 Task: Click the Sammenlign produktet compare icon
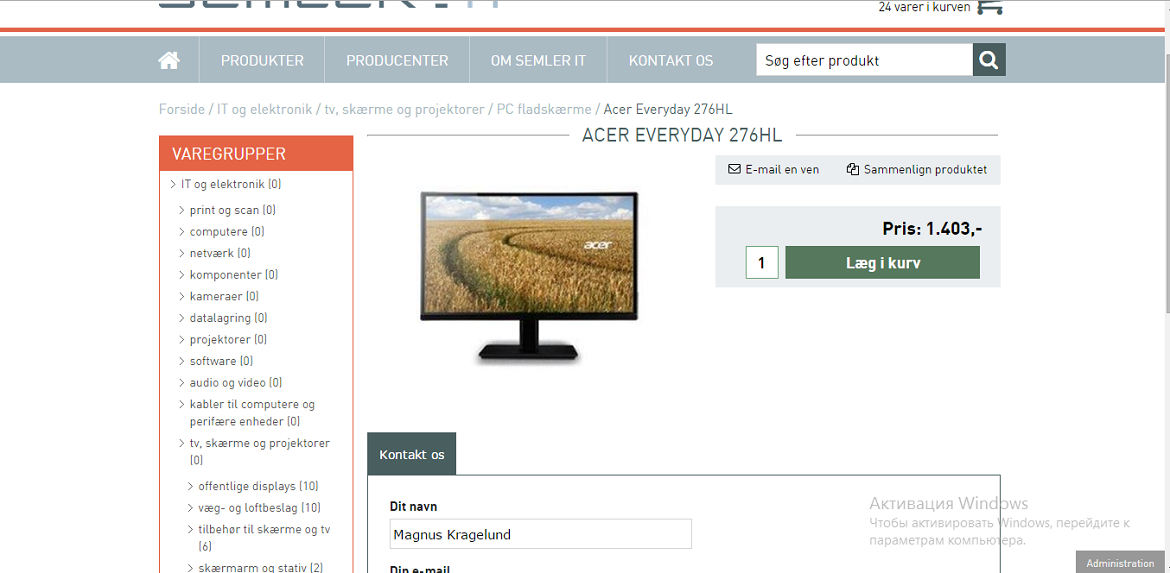pyautogui.click(x=853, y=169)
